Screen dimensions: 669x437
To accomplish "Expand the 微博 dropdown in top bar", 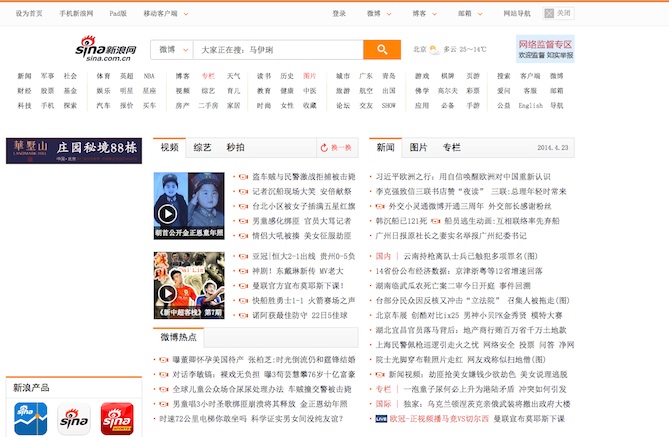I will click(389, 14).
